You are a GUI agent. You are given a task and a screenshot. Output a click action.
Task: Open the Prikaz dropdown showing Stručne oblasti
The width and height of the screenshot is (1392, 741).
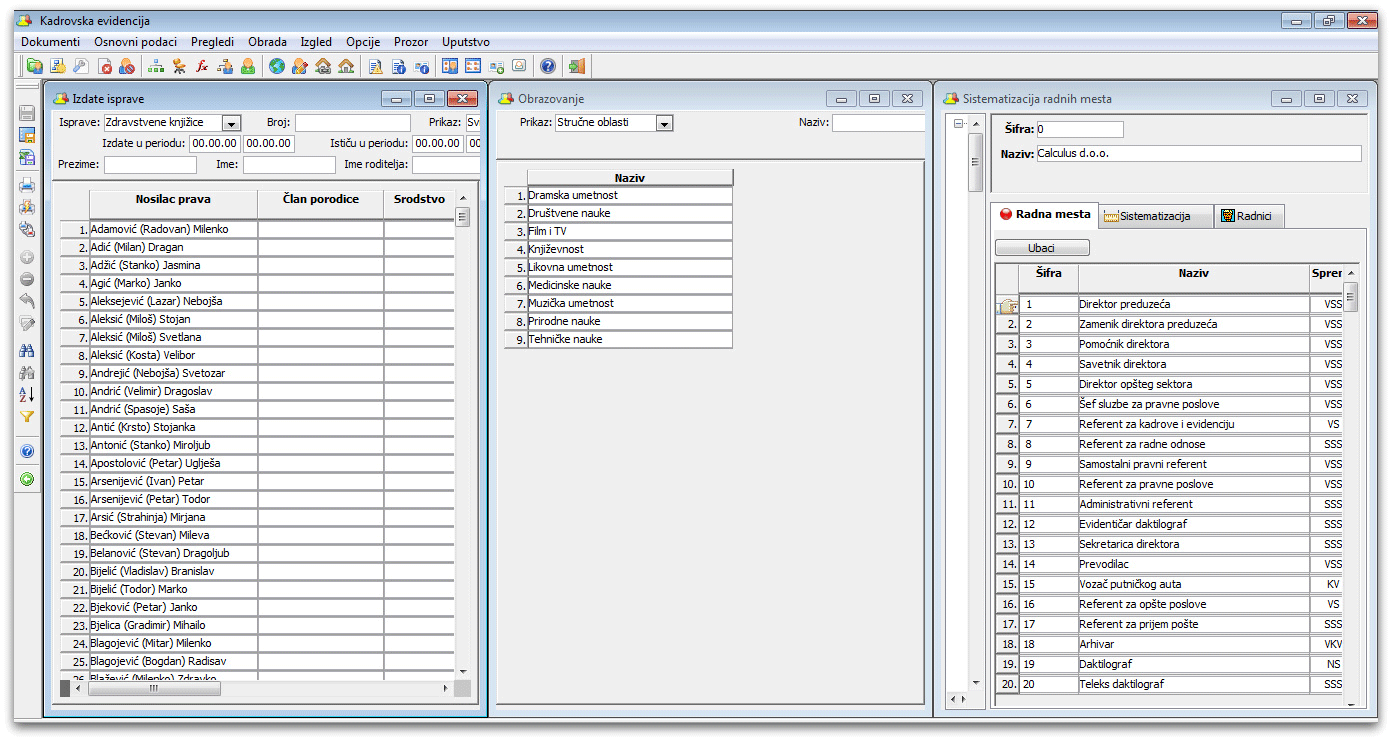(x=664, y=123)
